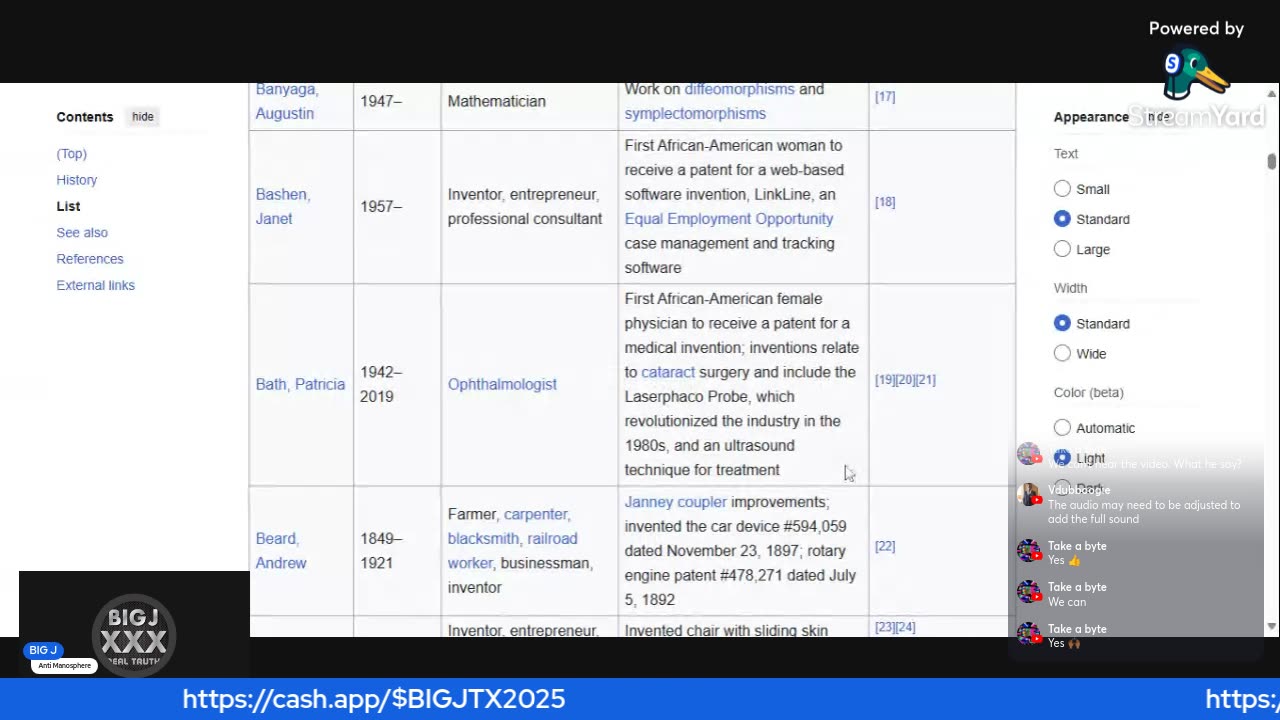Click the '1942– 2019' years cell
The width and height of the screenshot is (1280, 720).
397,385
